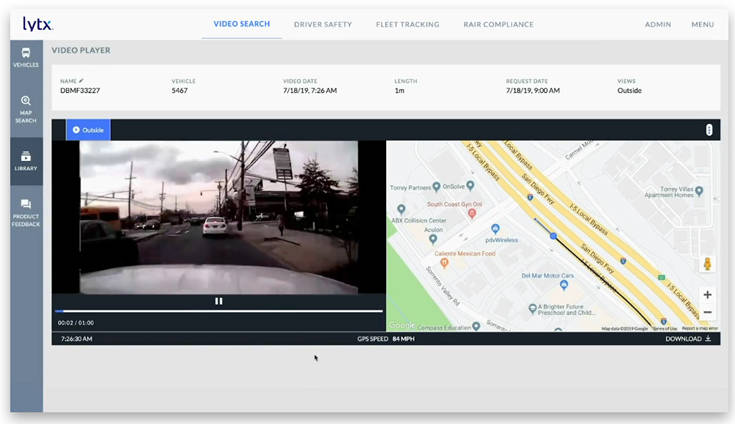Open the Admin menu
The image size is (735, 424).
(658, 24)
